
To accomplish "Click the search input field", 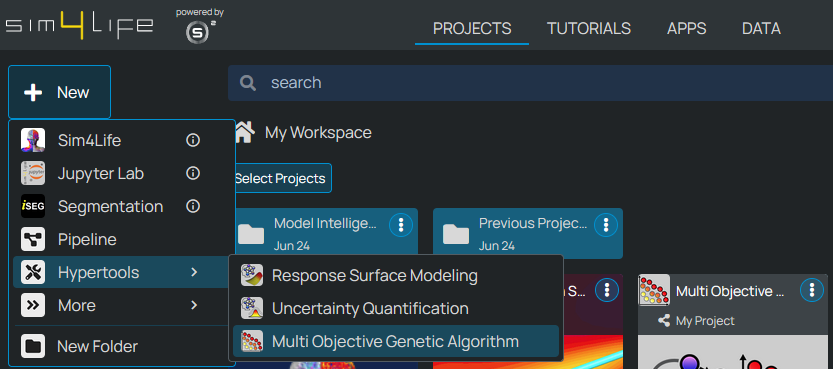I will tap(531, 83).
